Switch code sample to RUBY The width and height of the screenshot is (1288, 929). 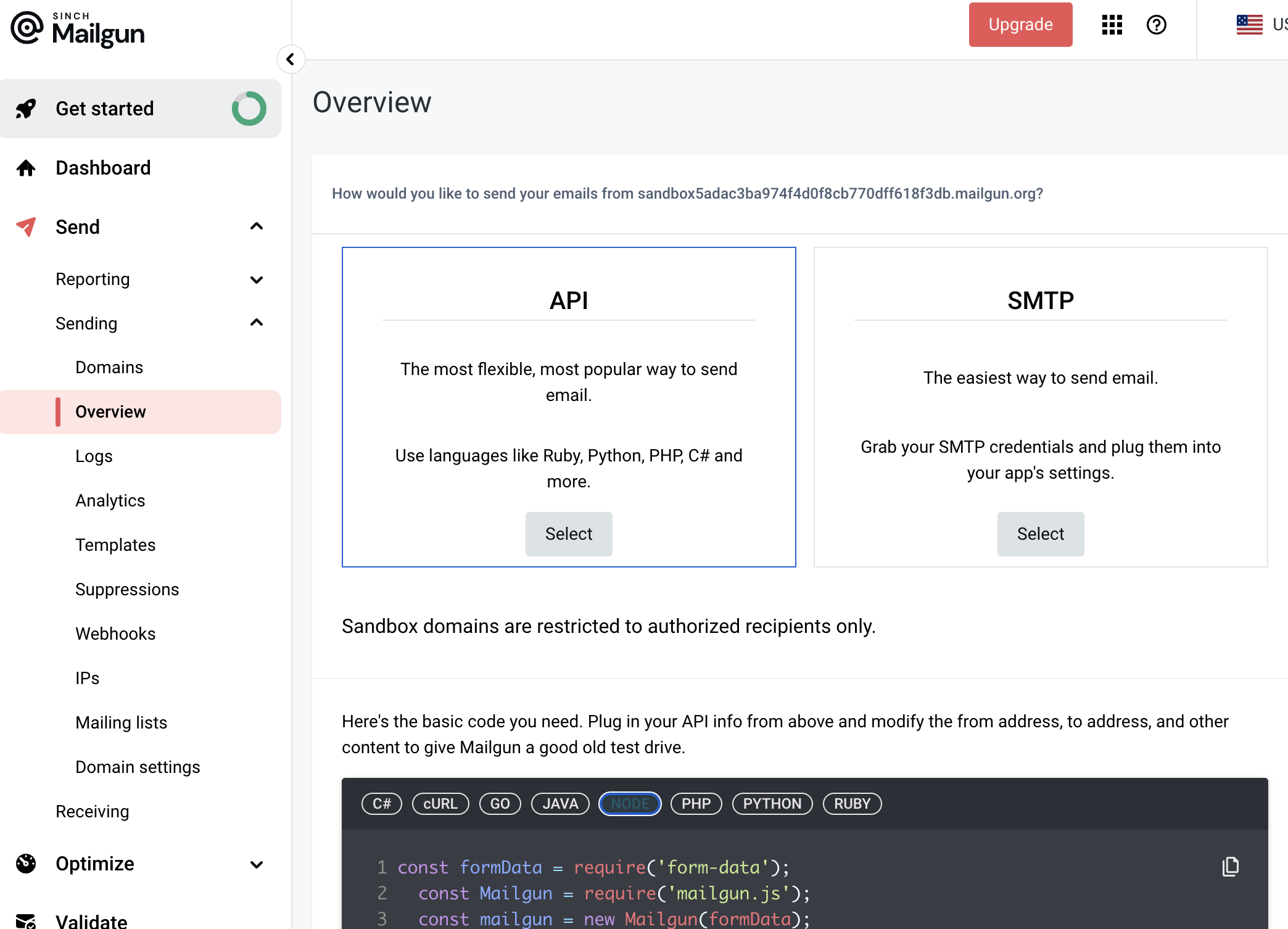pos(852,804)
